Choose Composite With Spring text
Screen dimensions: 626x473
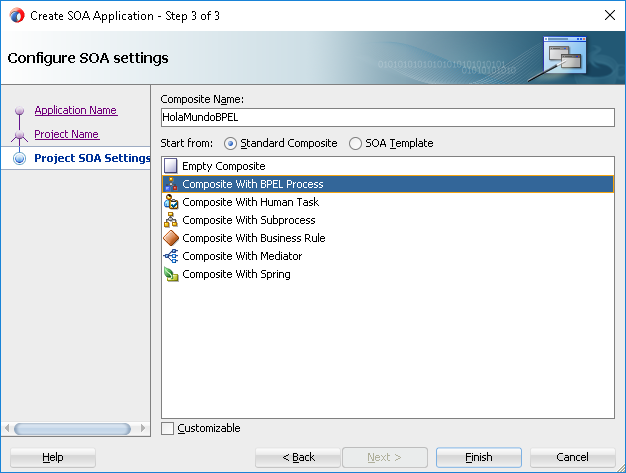coord(236,274)
